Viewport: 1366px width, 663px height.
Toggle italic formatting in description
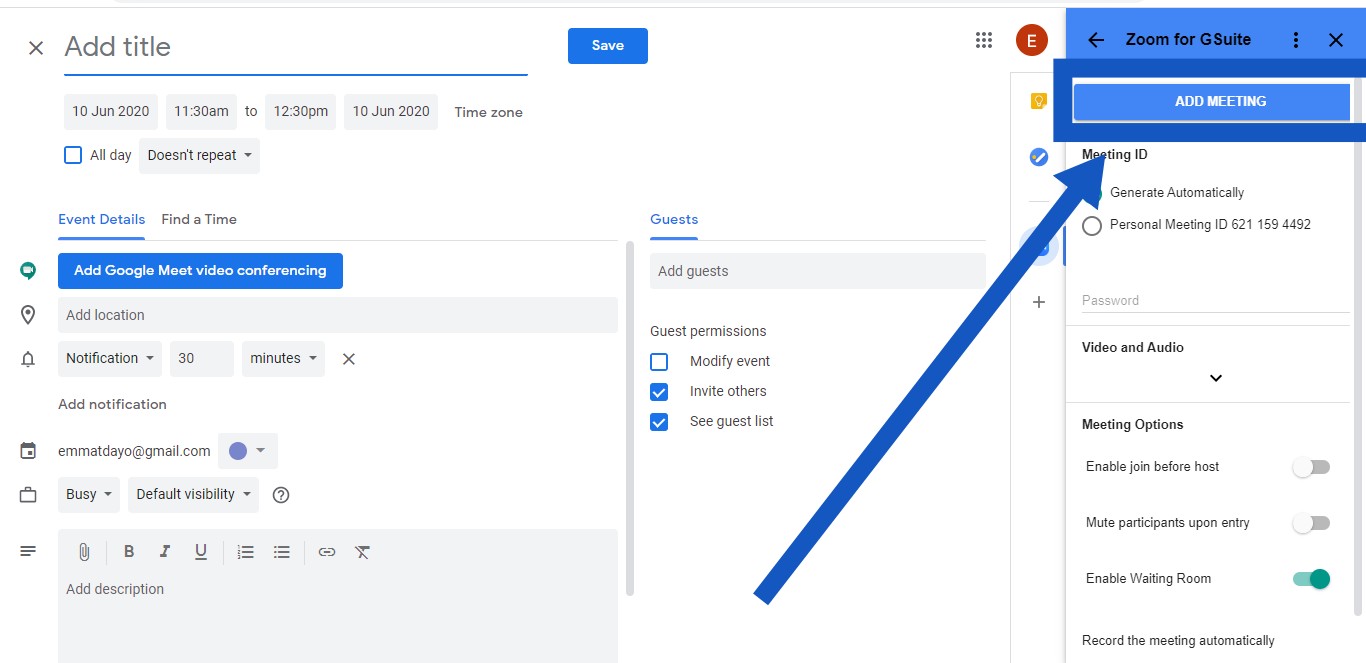pos(165,552)
